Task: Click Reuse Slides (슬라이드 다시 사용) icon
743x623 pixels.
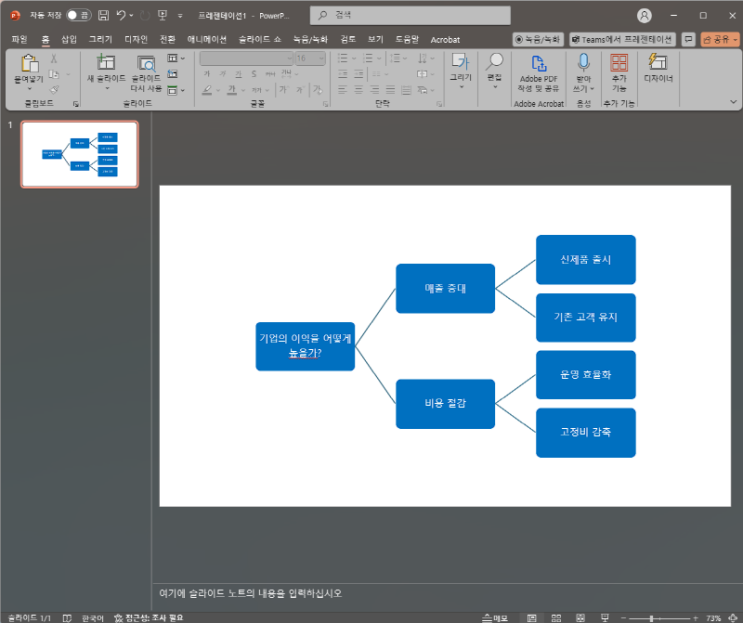Action: click(146, 63)
